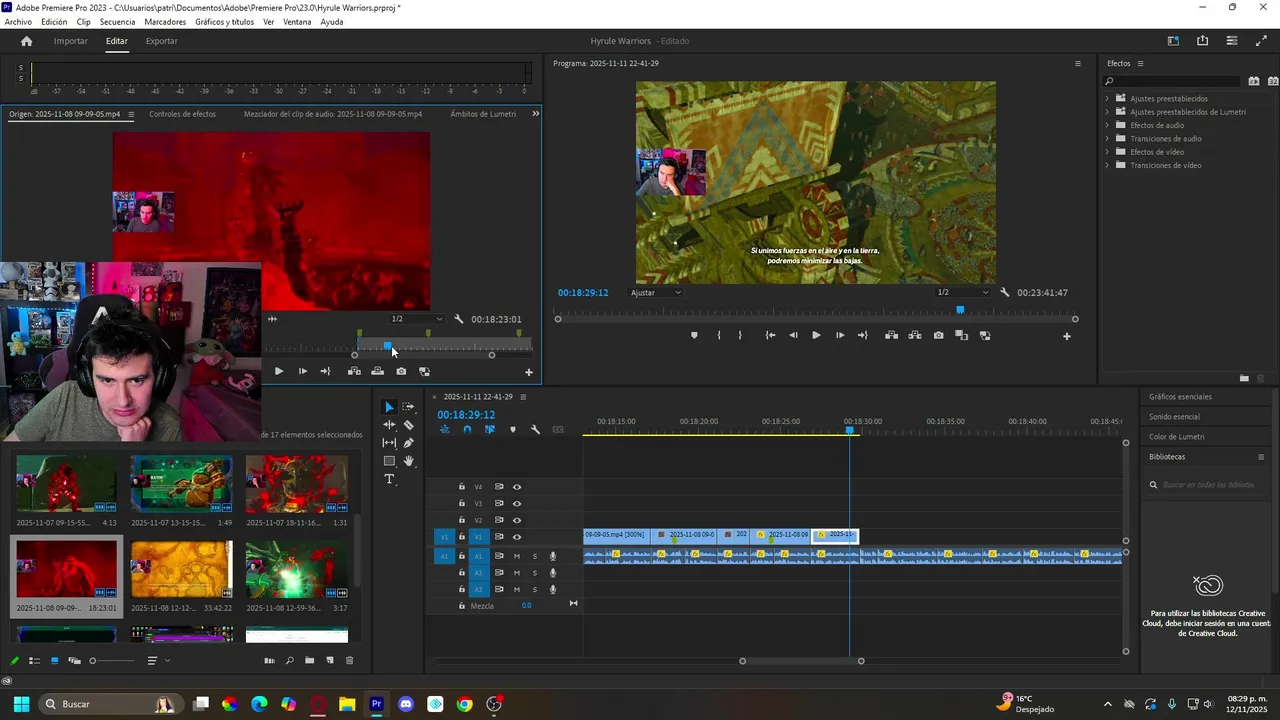Viewport: 1280px width, 720px height.
Task: Play the Source monitor clip
Action: pyautogui.click(x=278, y=372)
